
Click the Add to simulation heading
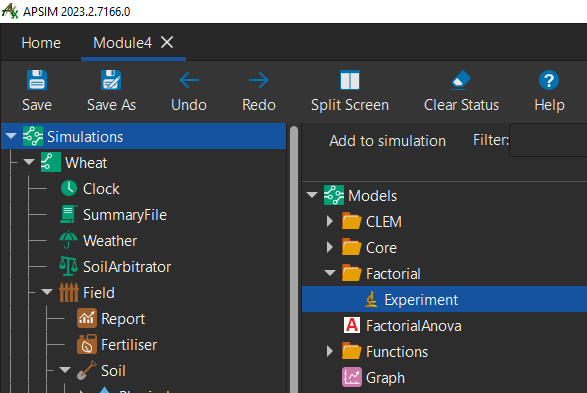tap(387, 141)
